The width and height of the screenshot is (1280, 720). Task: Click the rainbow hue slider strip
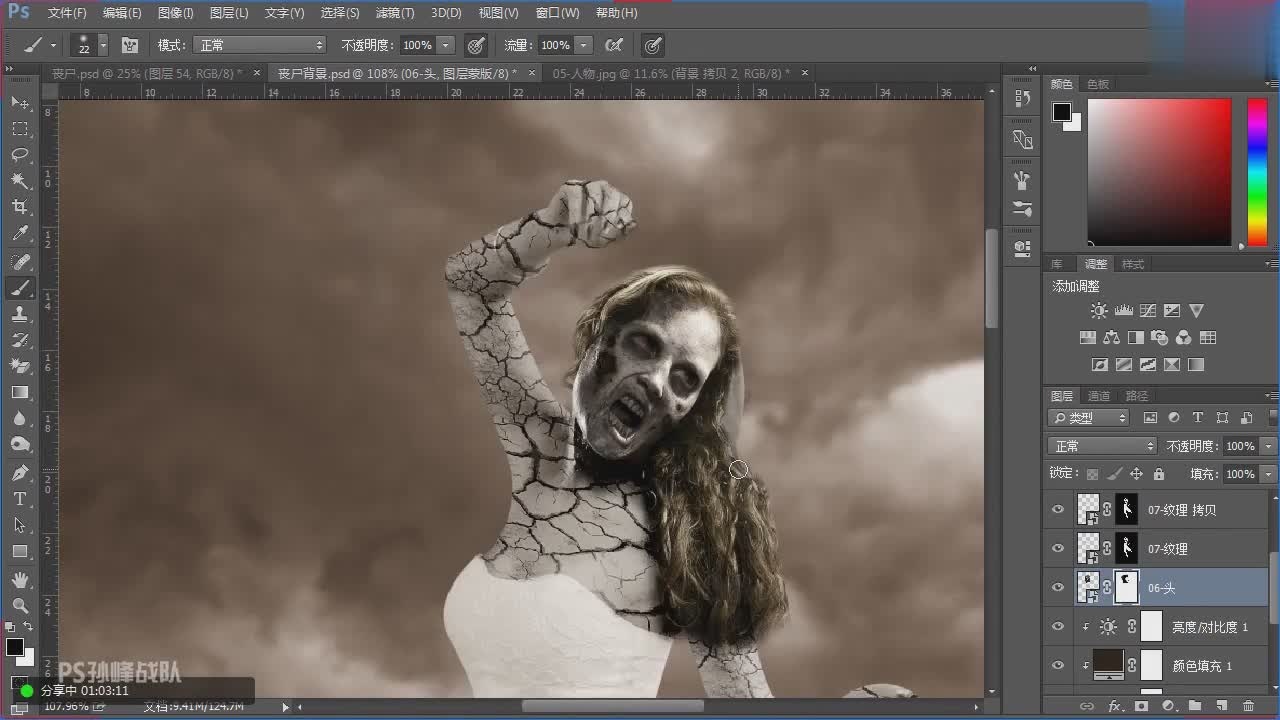click(1257, 171)
